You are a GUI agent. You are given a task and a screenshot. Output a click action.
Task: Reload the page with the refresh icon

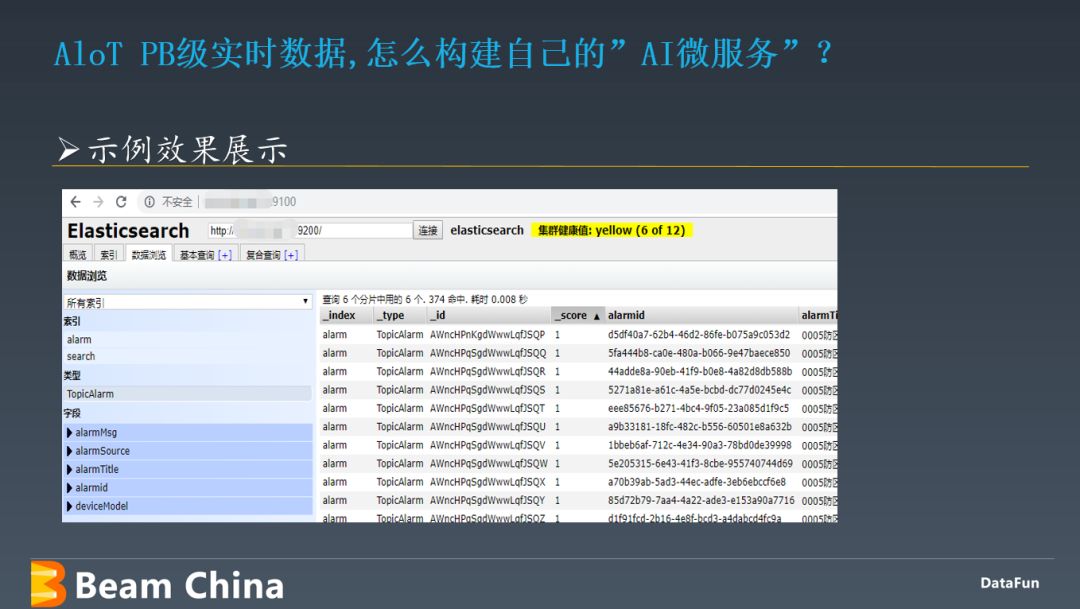point(121,202)
